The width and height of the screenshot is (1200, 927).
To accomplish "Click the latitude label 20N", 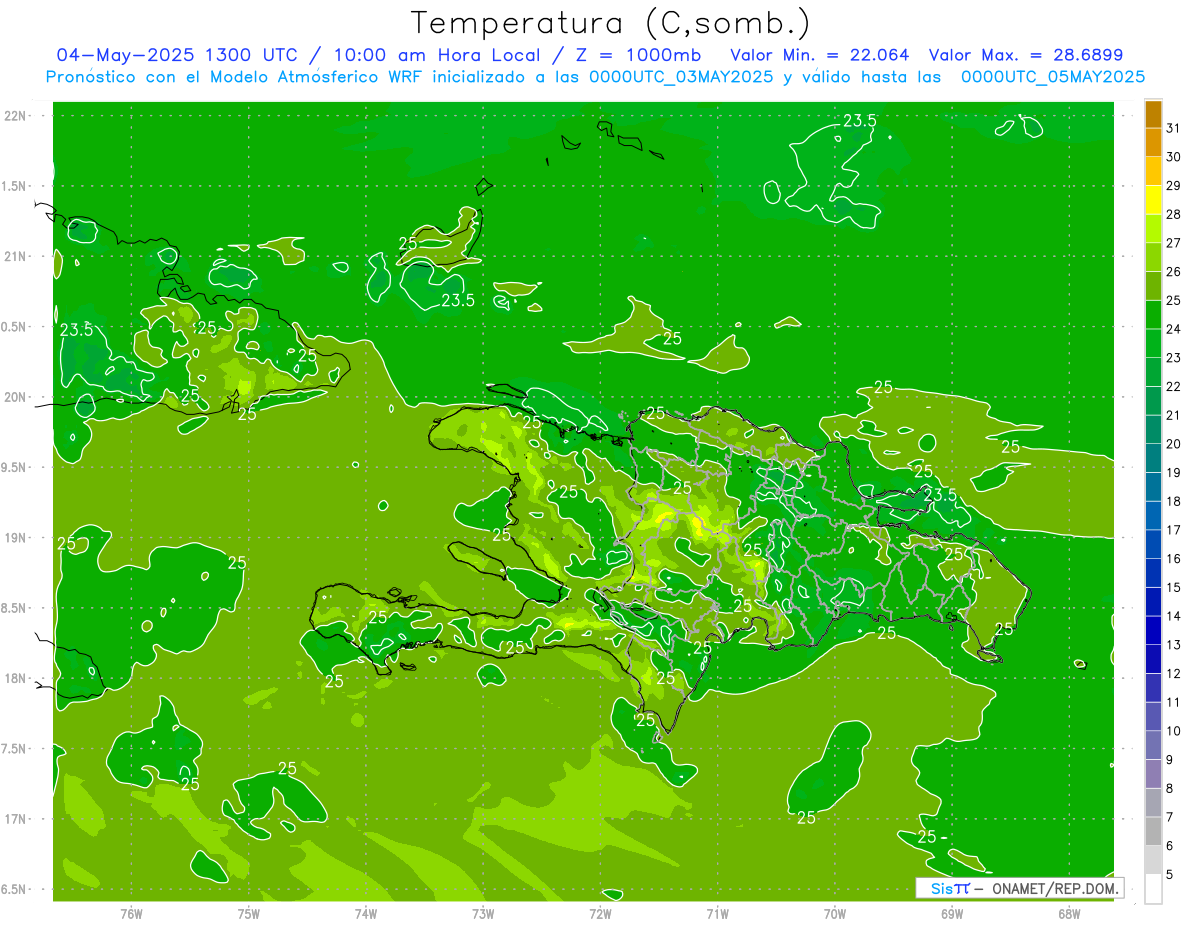I will click(x=16, y=397).
